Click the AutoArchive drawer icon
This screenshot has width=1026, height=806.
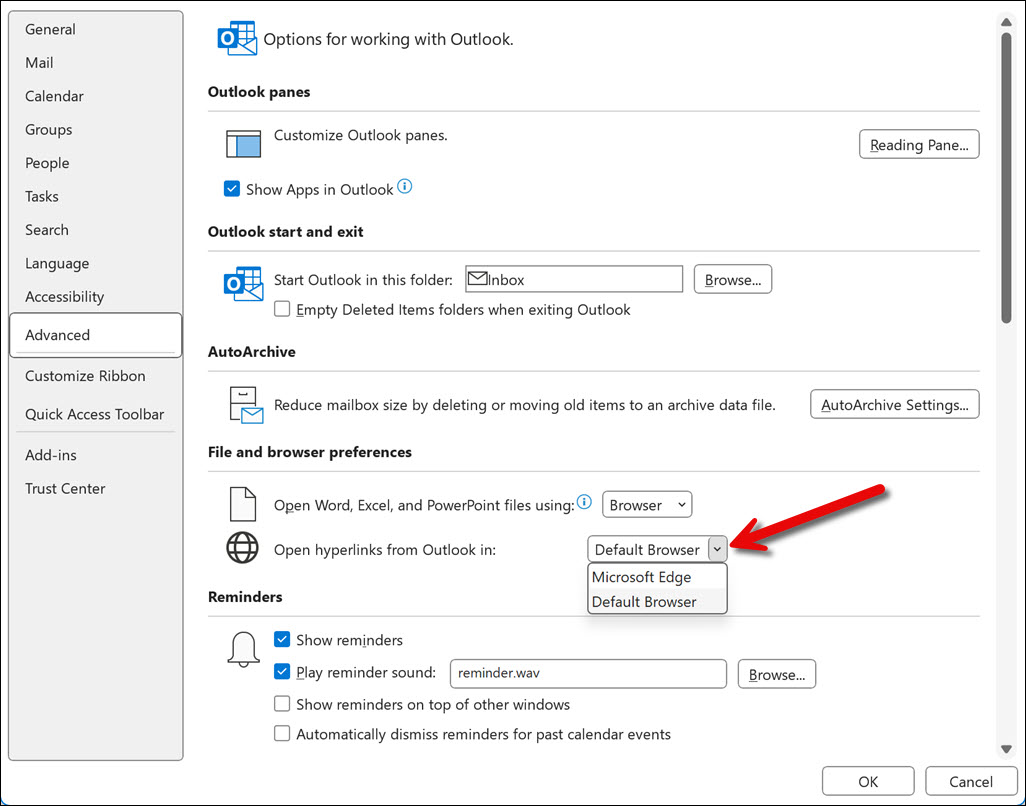coord(246,405)
